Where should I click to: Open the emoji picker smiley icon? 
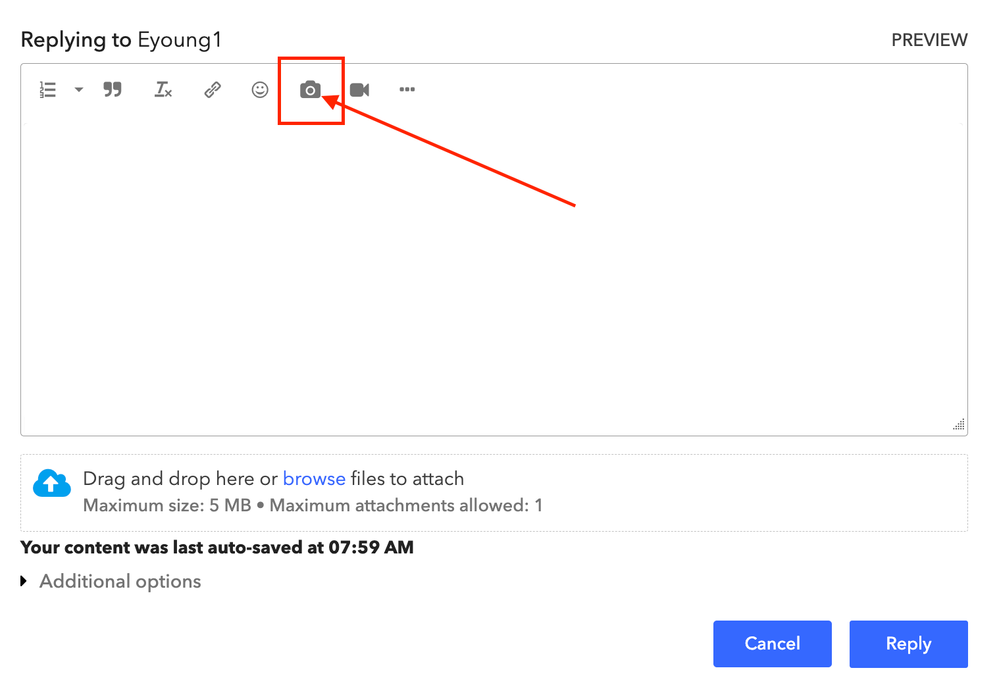point(260,90)
